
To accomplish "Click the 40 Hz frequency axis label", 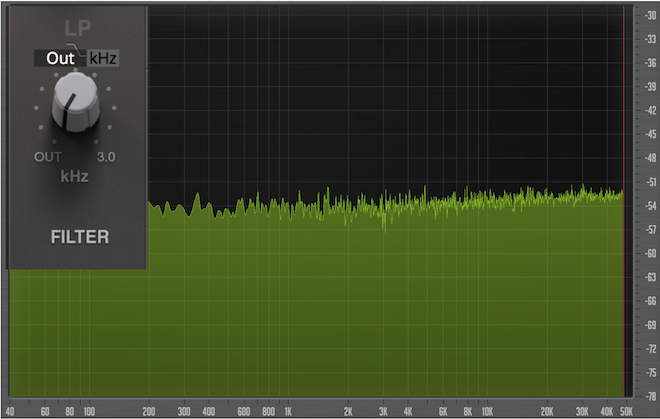I will pyautogui.click(x=10, y=411).
